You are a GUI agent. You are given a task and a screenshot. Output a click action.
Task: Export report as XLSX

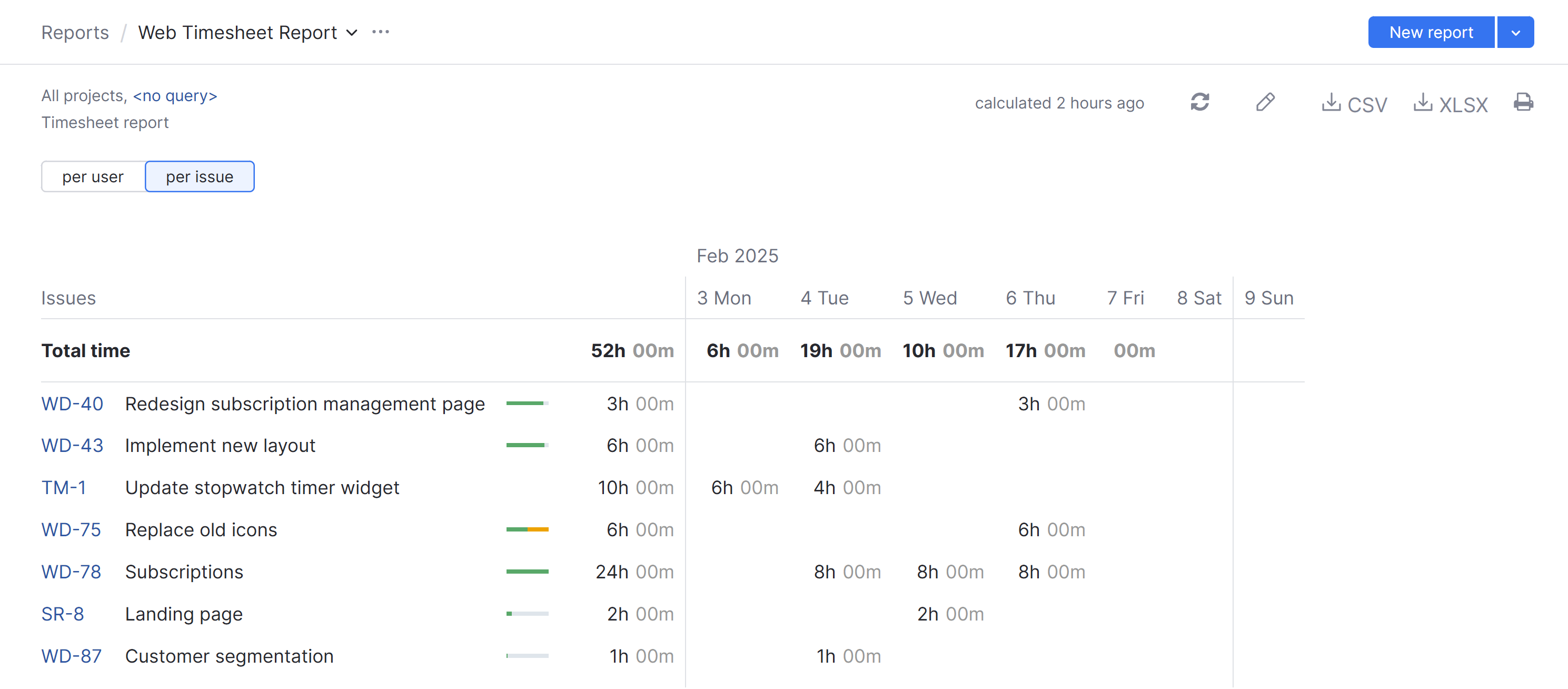(1450, 104)
